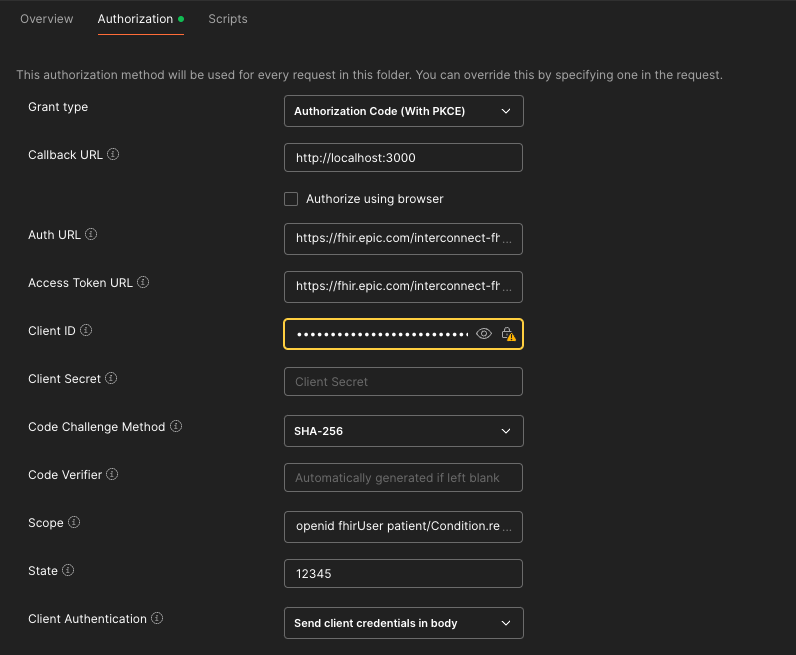Switch to the Scripts tab
796x655 pixels.
(x=228, y=19)
